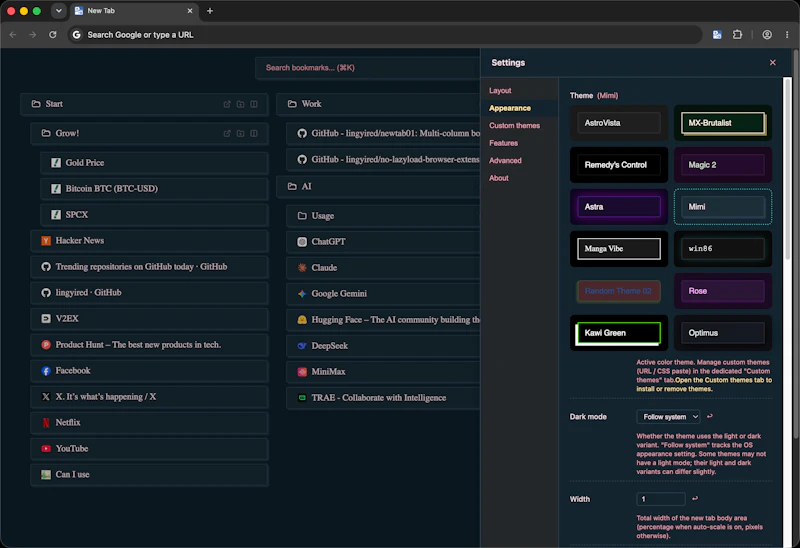800x548 pixels.
Task: Click the DeepSeek whale favicon
Action: click(x=302, y=346)
